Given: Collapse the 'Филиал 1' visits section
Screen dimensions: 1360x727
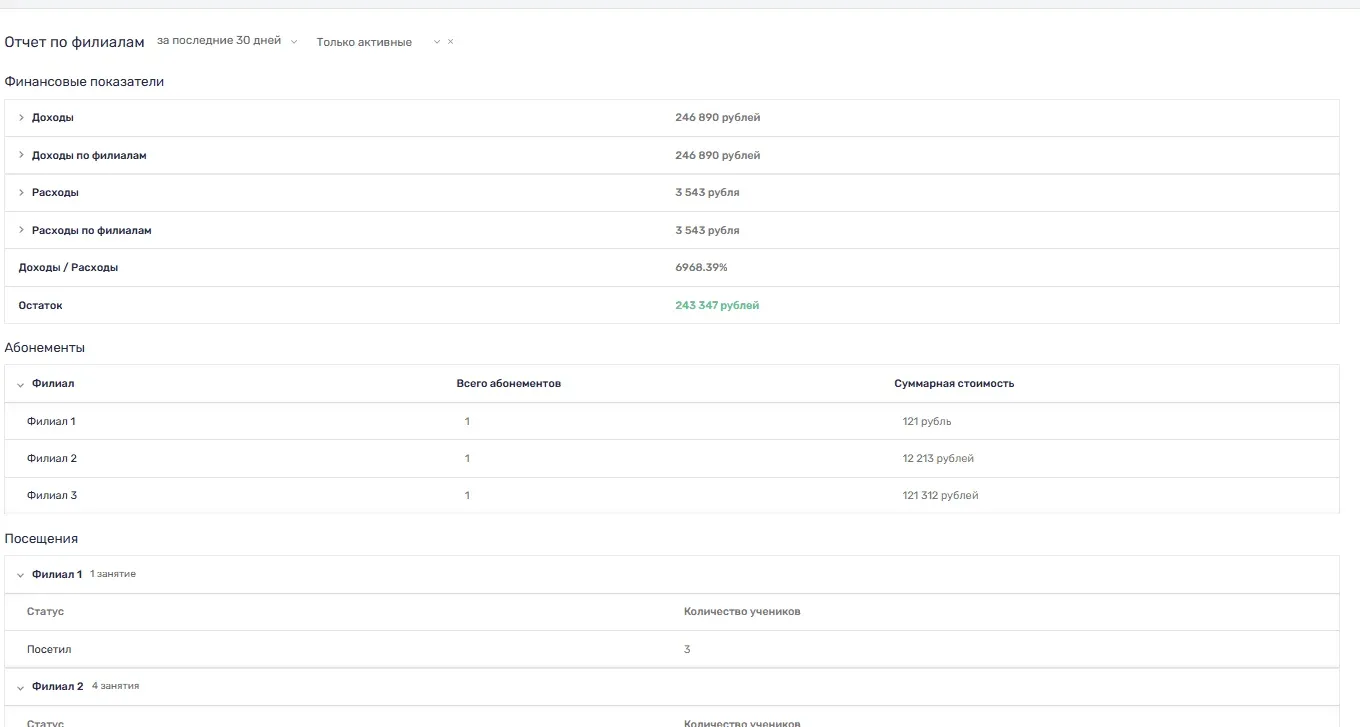Looking at the screenshot, I should [x=21, y=575].
